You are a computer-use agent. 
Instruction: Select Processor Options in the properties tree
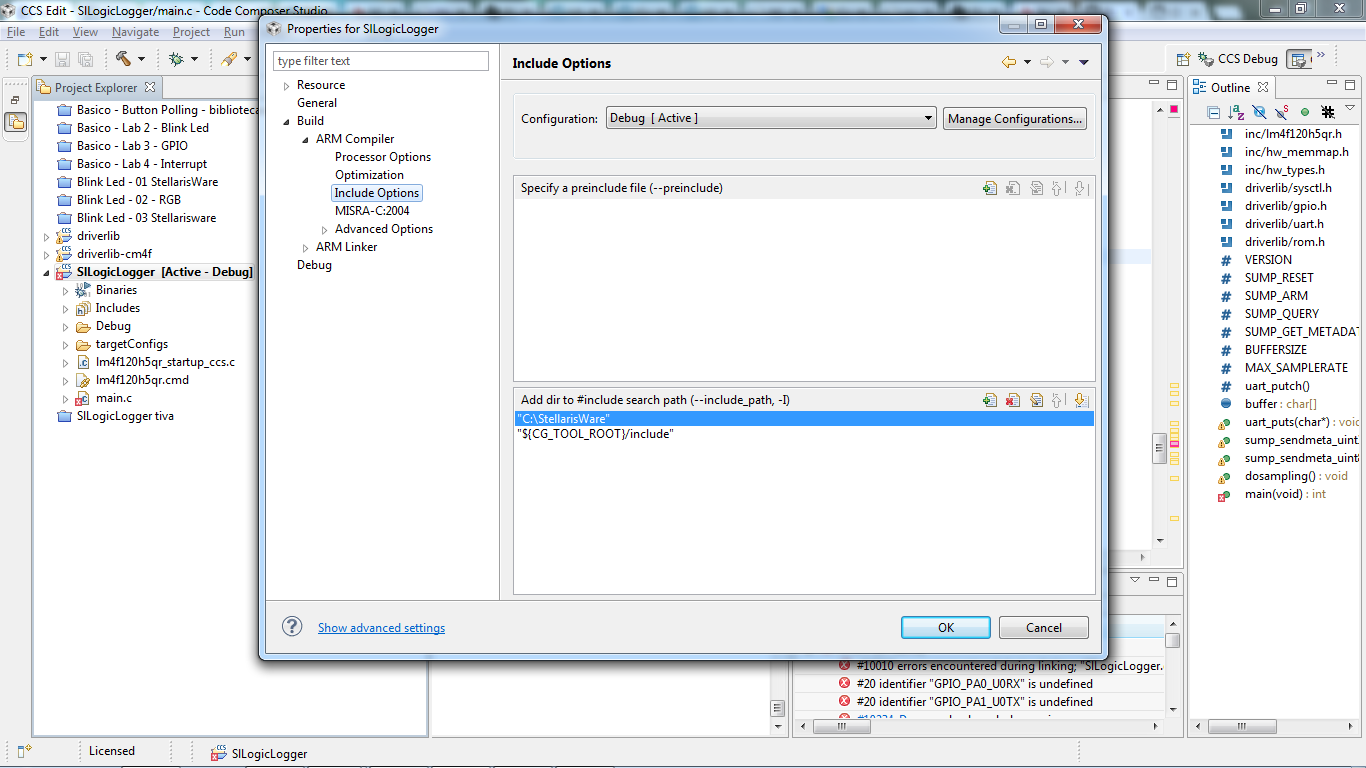[x=383, y=157]
